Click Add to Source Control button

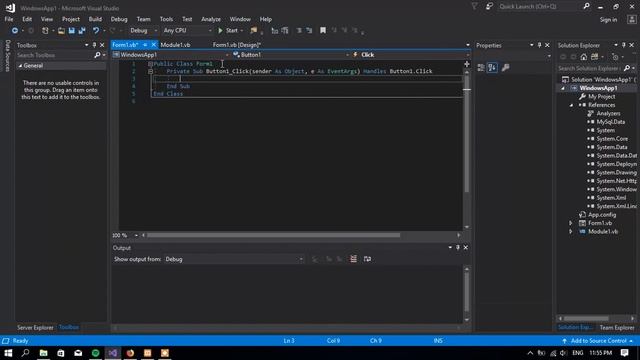(x=598, y=341)
